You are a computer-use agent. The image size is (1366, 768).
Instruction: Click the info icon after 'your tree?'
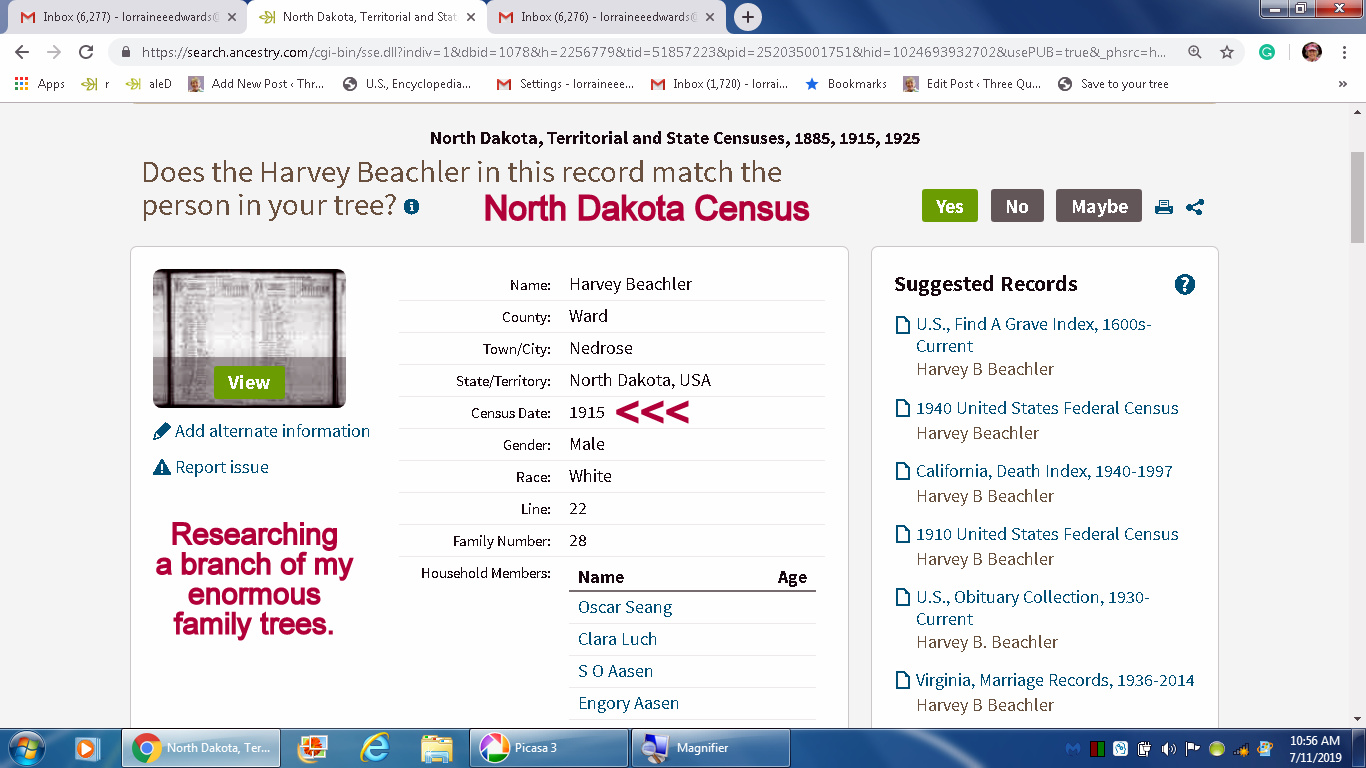(x=411, y=207)
